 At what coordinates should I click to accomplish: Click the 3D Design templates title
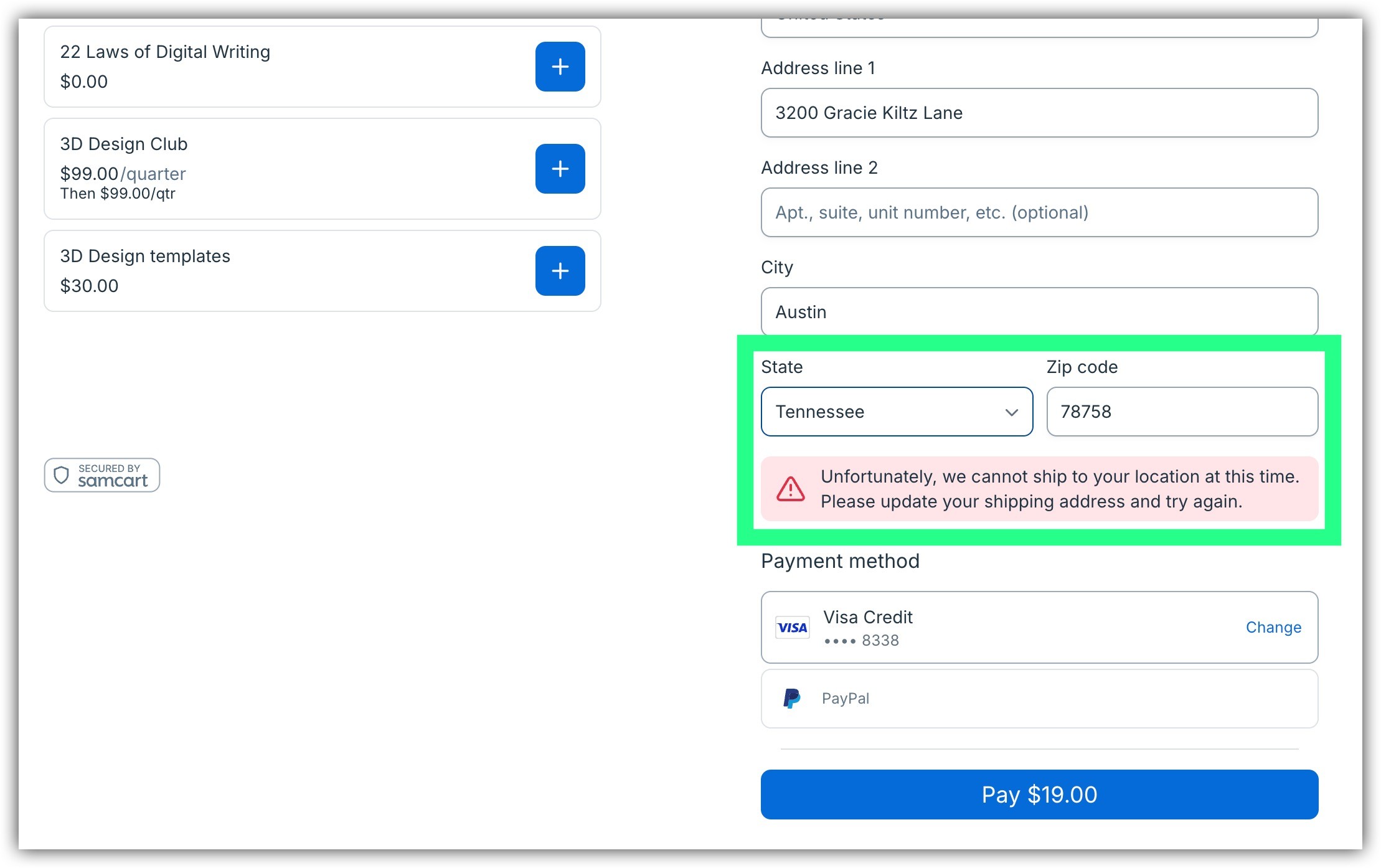pyautogui.click(x=145, y=256)
